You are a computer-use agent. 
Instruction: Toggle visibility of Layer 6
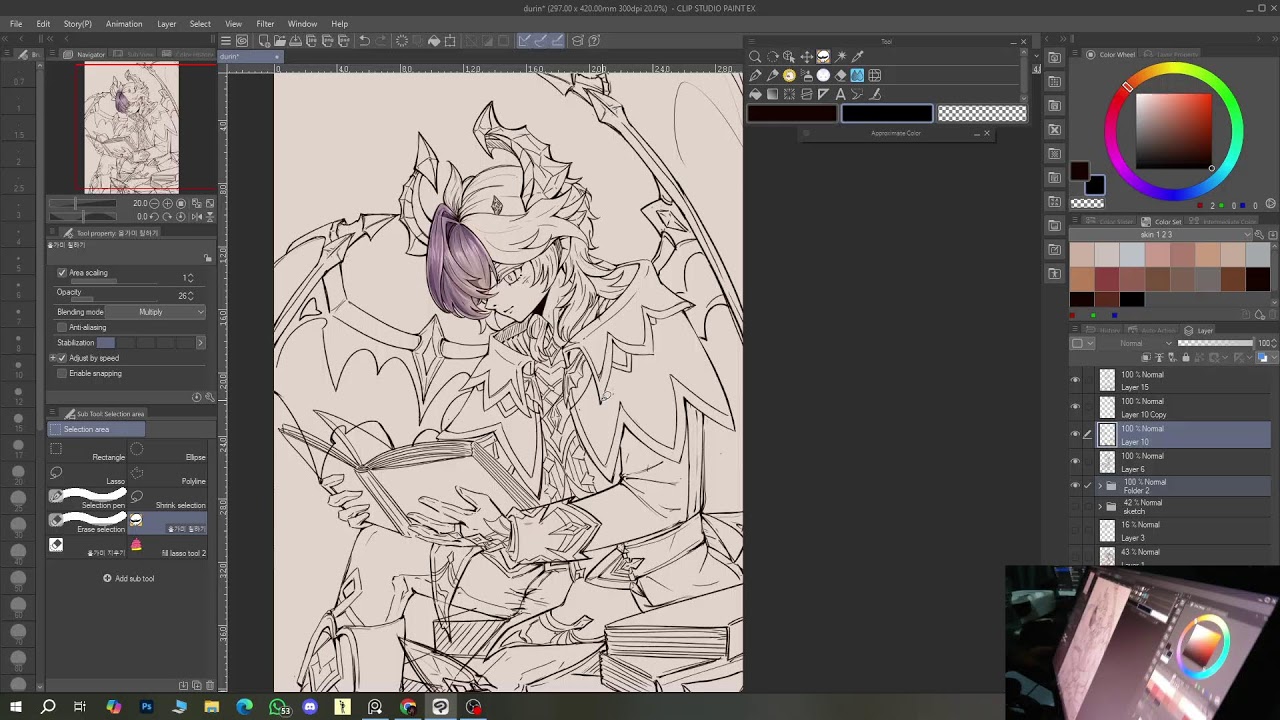tap(1075, 462)
